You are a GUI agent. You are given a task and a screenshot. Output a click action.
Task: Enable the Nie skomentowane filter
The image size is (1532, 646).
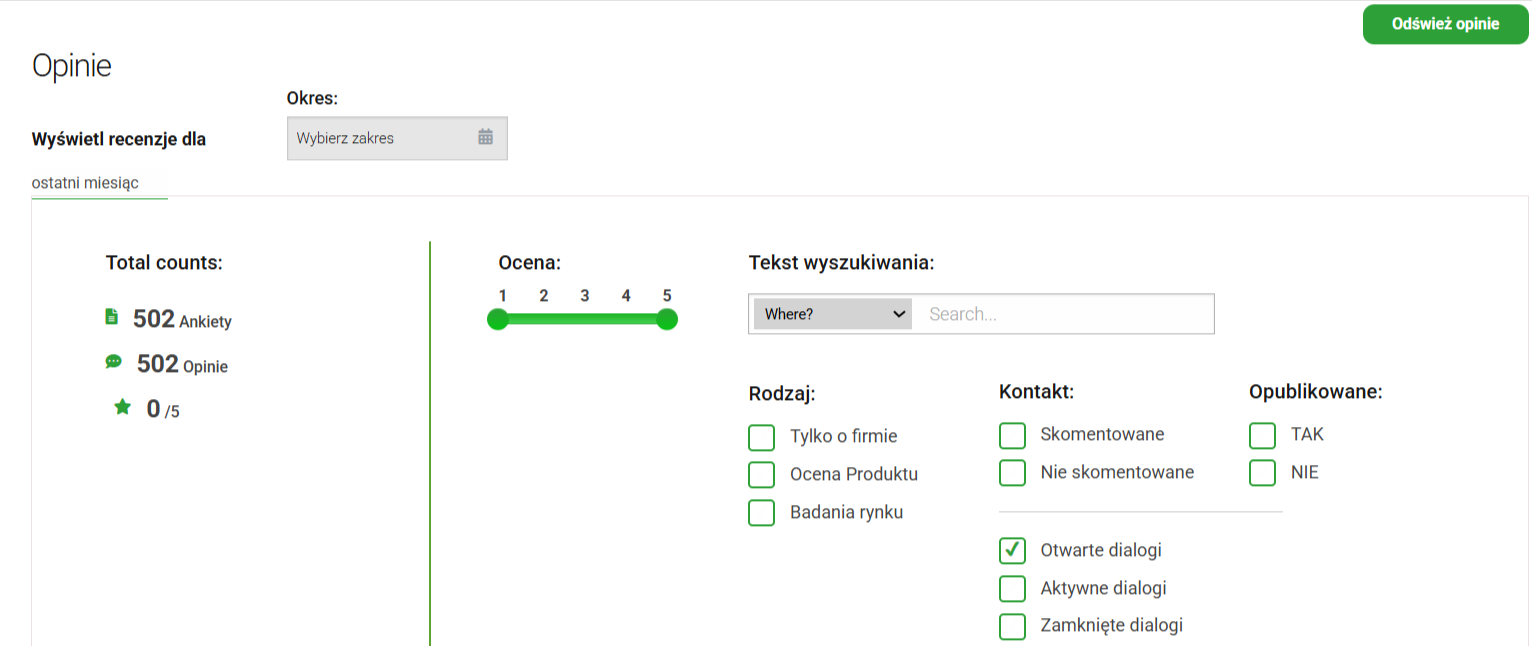pyautogui.click(x=1012, y=473)
